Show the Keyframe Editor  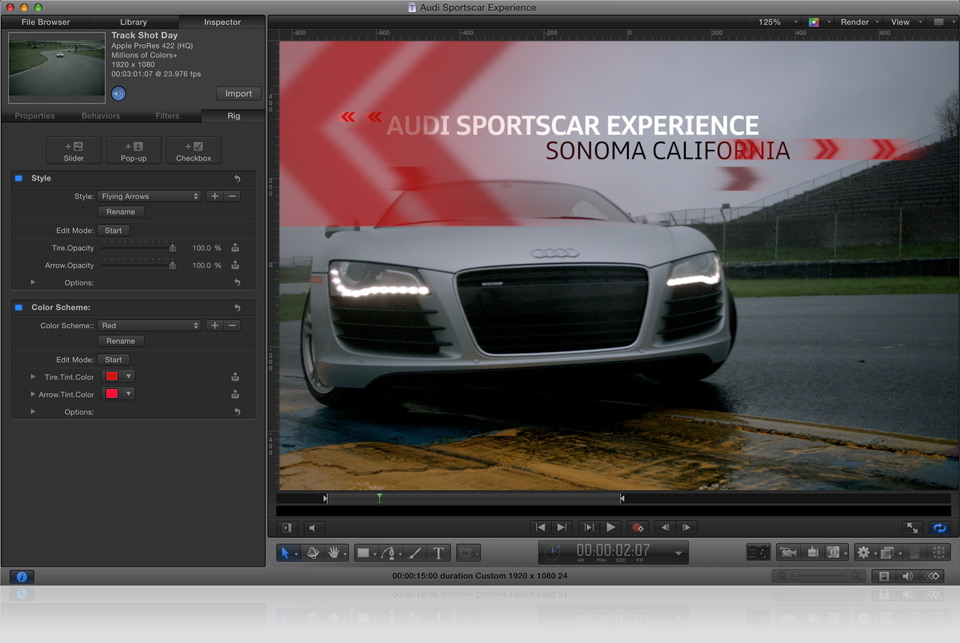pos(932,576)
